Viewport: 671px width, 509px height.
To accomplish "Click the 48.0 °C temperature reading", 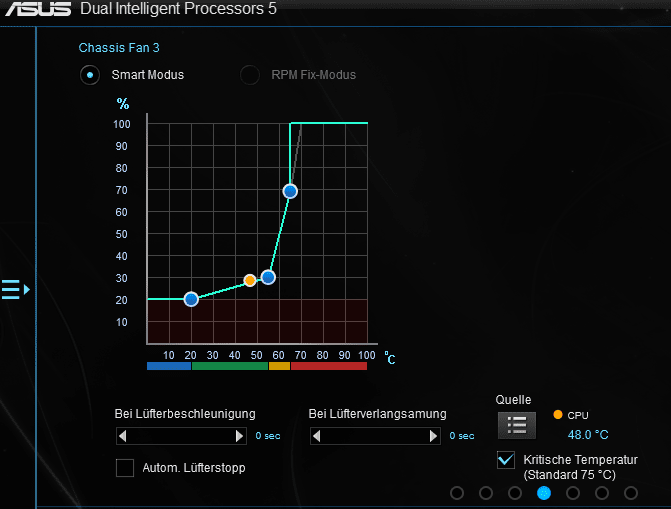I will click(x=588, y=435).
